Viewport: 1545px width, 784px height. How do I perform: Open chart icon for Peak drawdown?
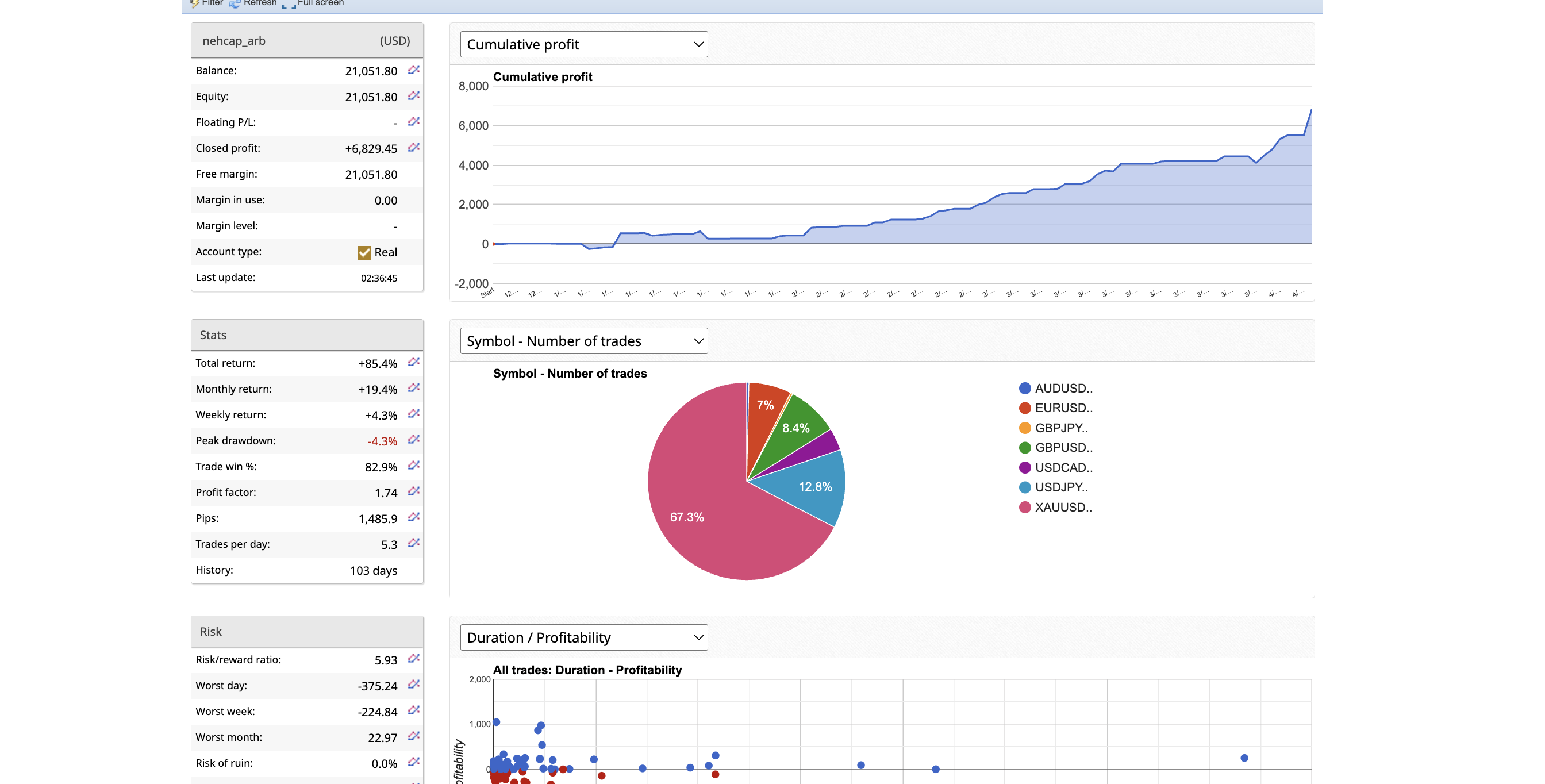[x=413, y=440]
